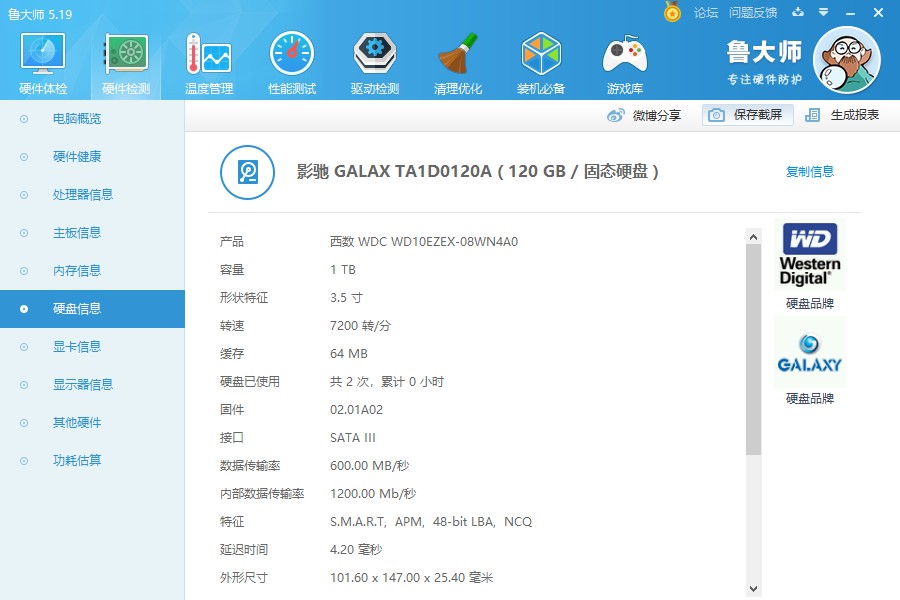This screenshot has width=900, height=600.
Task: Click the Ludashi mascot avatar
Action: [x=848, y=60]
